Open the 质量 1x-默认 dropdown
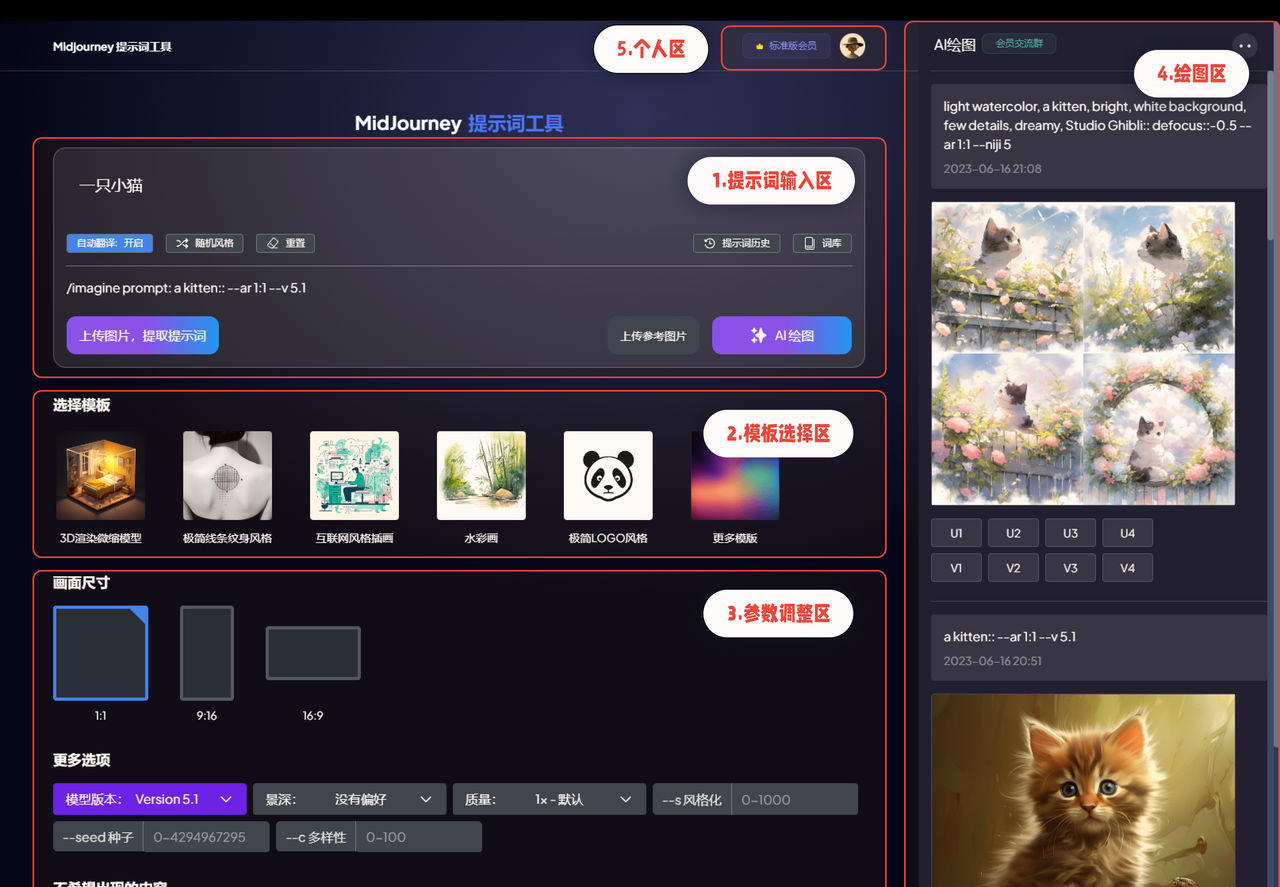The width and height of the screenshot is (1280, 887). (549, 799)
